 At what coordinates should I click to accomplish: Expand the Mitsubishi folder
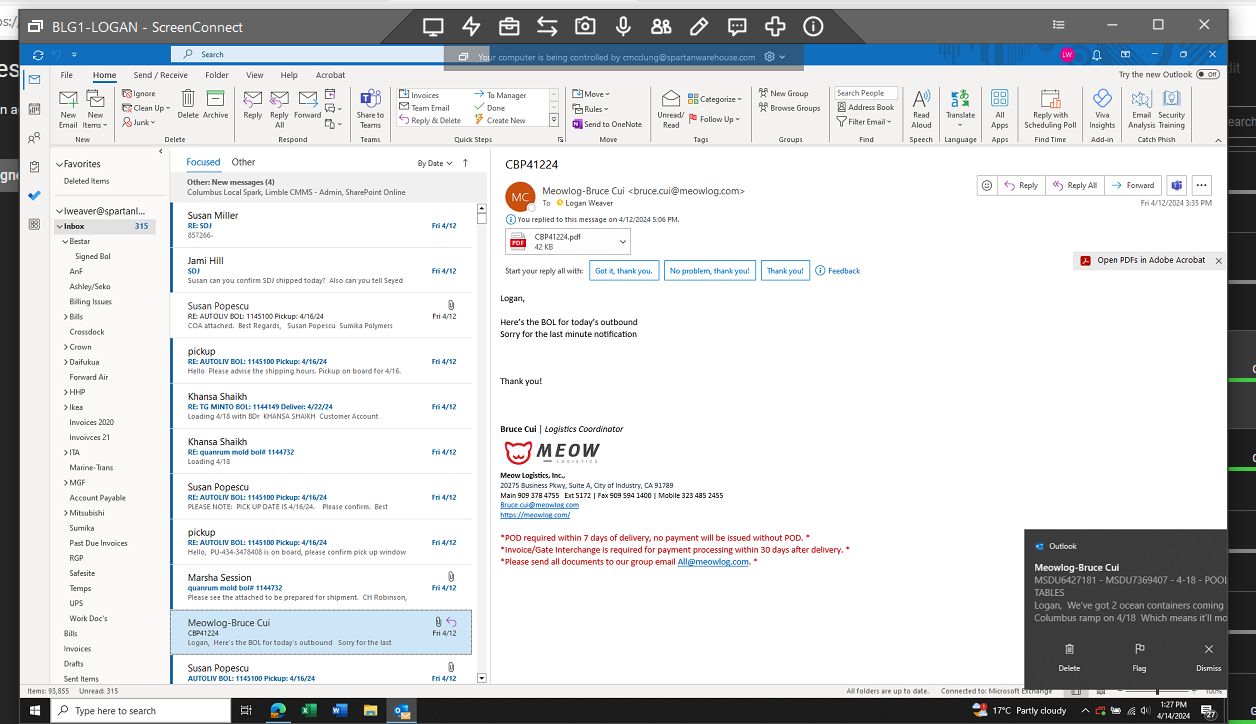point(65,513)
